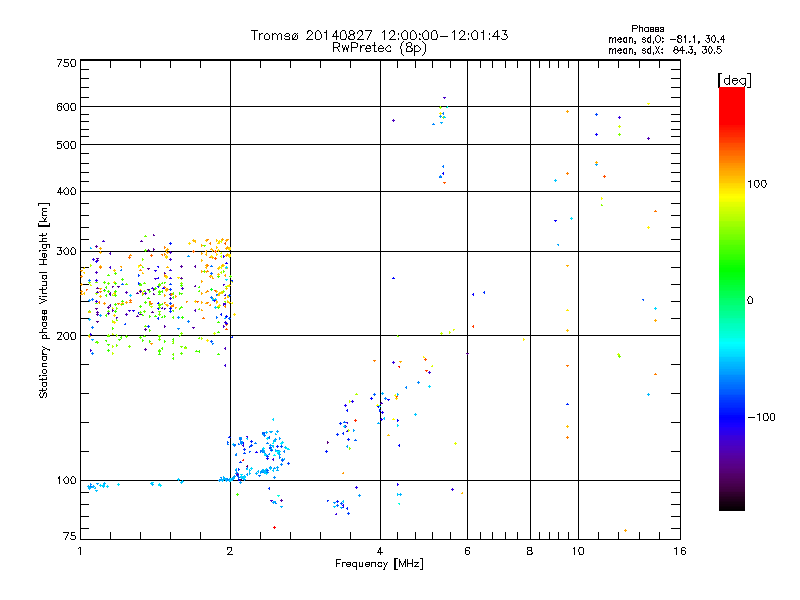Click the "Phases" heading text
The height and width of the screenshot is (600, 800).
point(647,29)
